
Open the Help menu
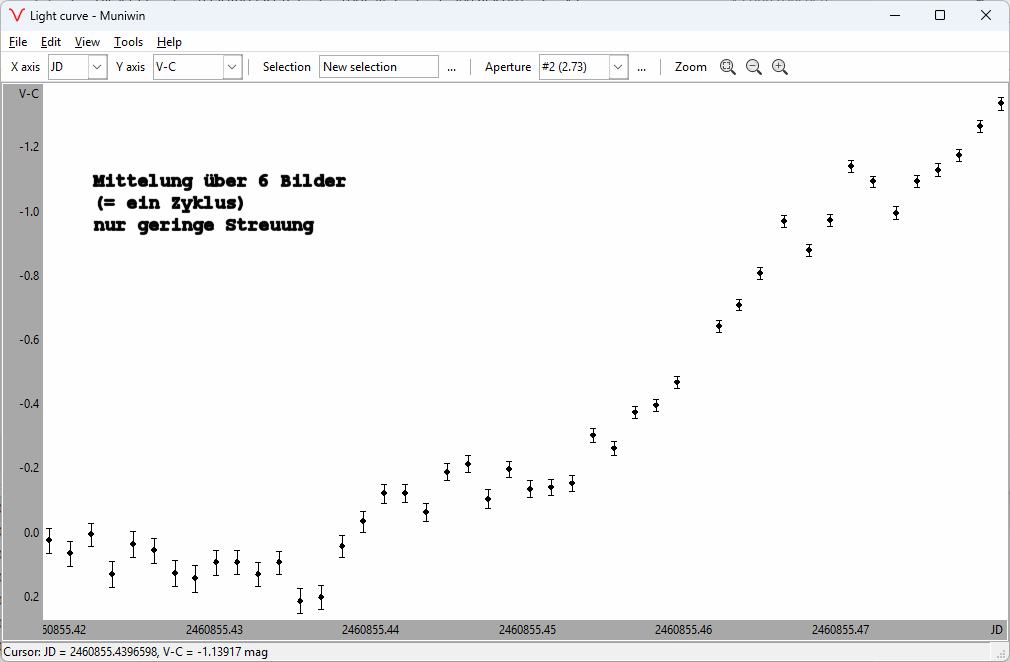pyautogui.click(x=169, y=42)
